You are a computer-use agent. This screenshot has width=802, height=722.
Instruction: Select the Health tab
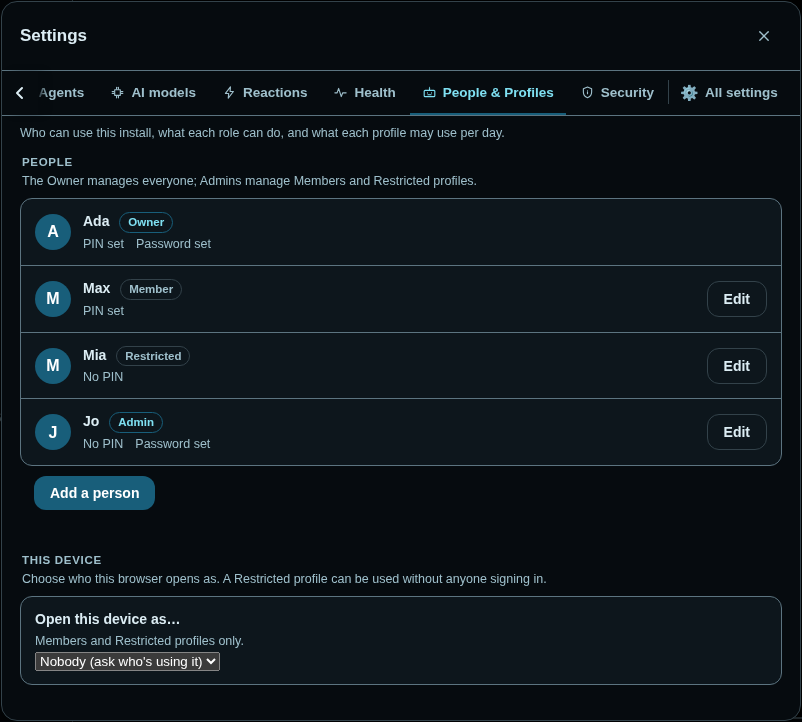pyautogui.click(x=365, y=93)
